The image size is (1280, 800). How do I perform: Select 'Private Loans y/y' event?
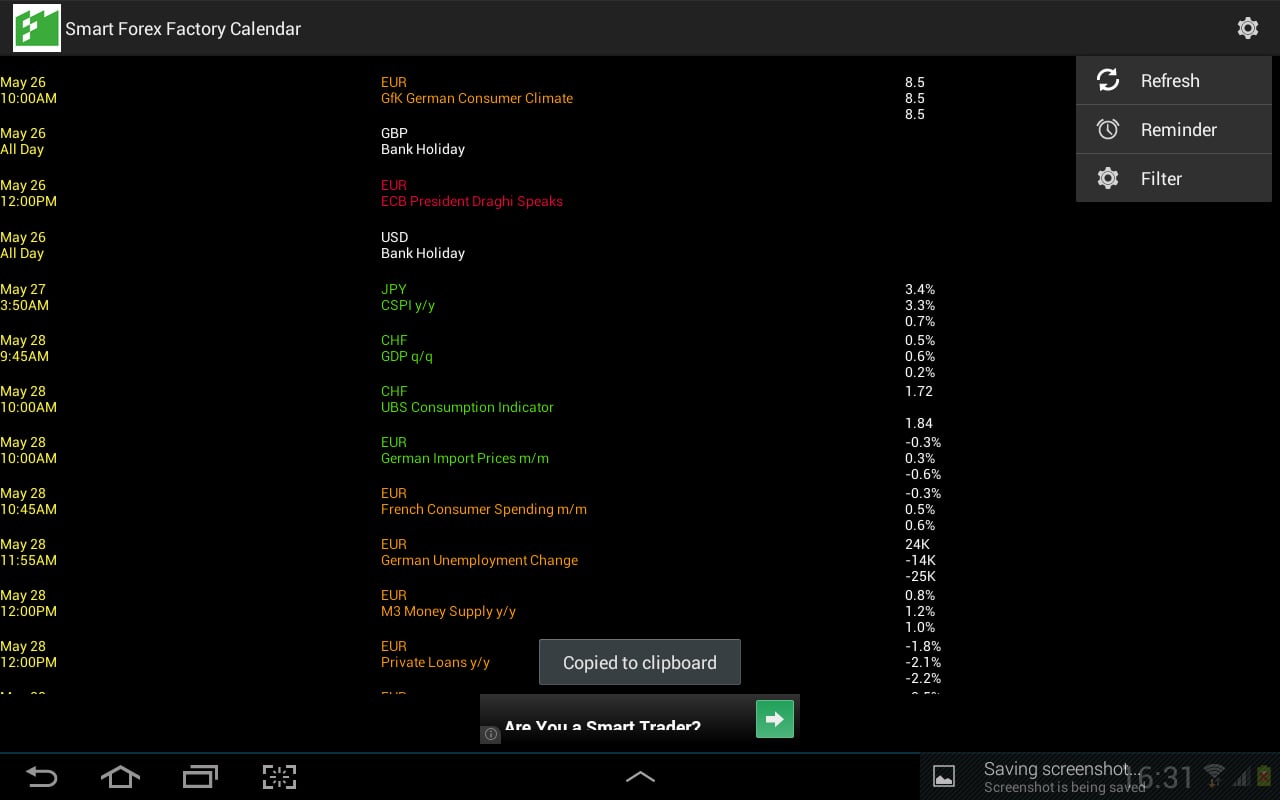[x=436, y=662]
